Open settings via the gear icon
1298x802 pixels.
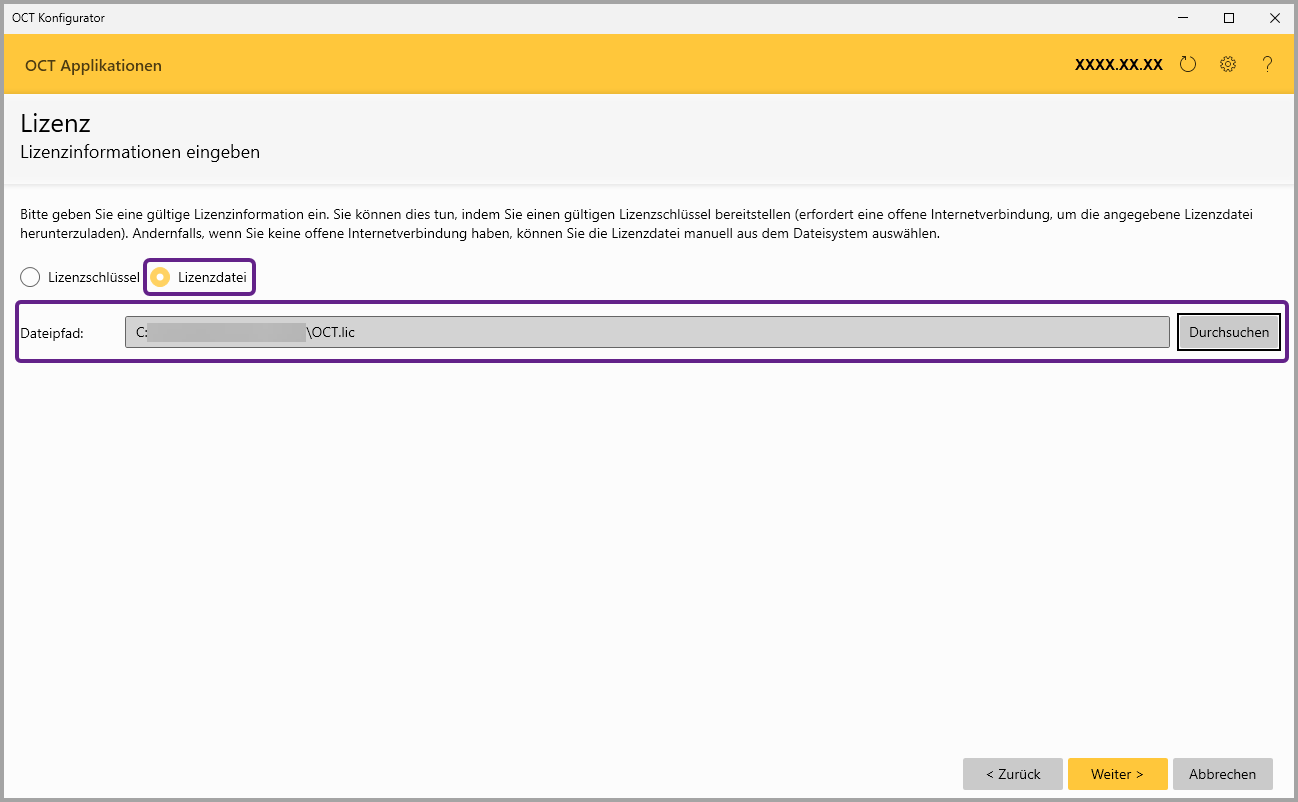pos(1228,65)
